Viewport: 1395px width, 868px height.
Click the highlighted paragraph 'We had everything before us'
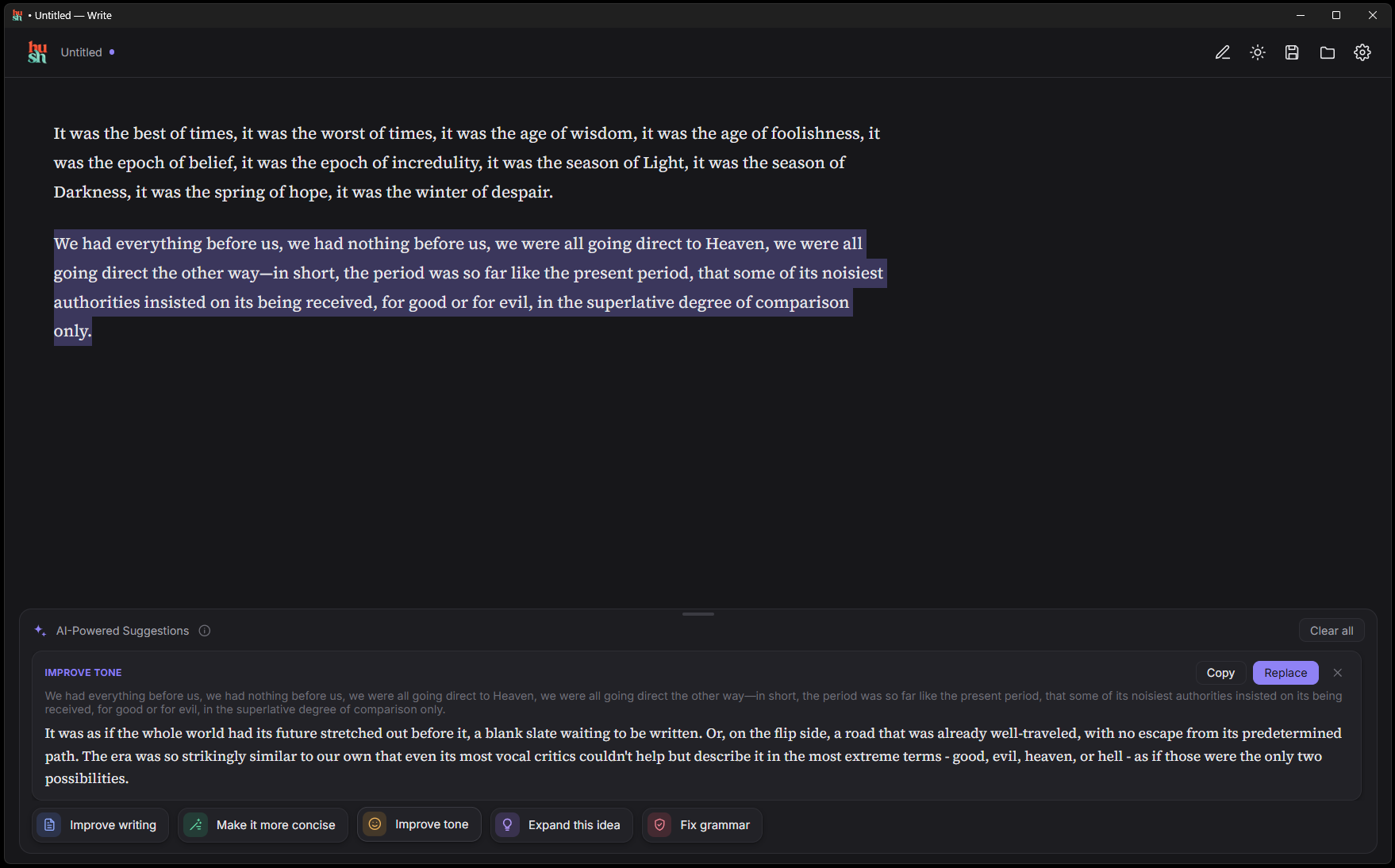468,287
